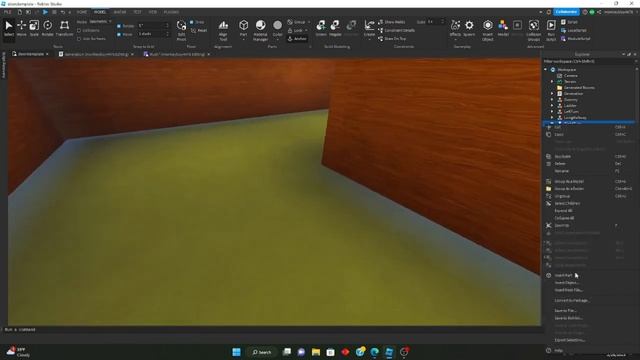Open Collision Groups editor

click(x=533, y=30)
